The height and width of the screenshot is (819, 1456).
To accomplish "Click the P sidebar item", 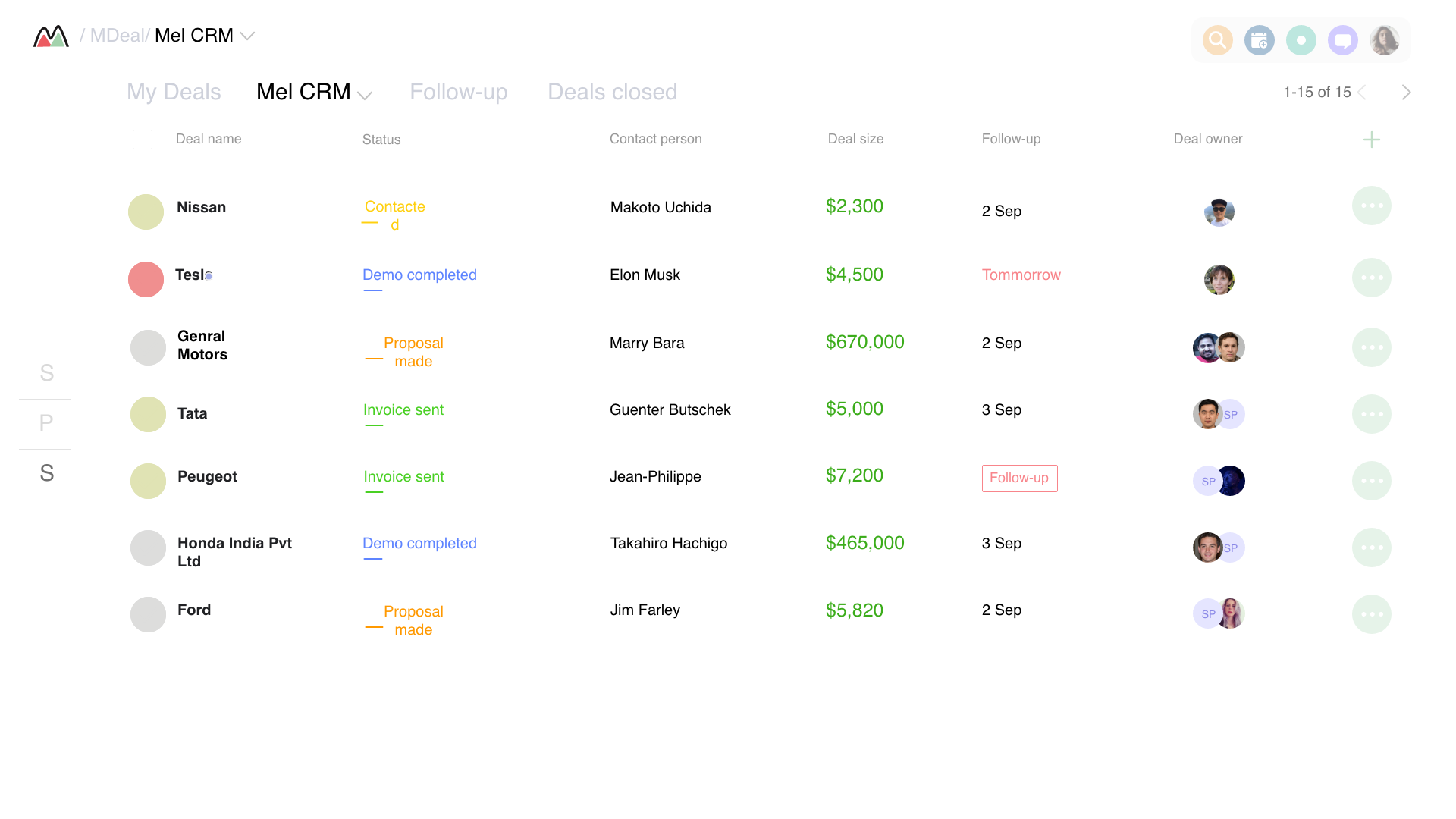I will [x=46, y=423].
